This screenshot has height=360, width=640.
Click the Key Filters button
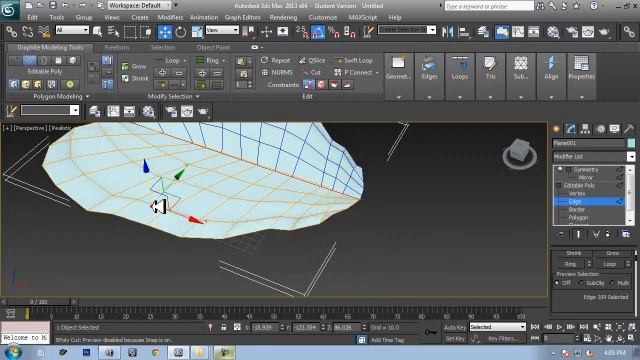pyautogui.click(x=504, y=338)
